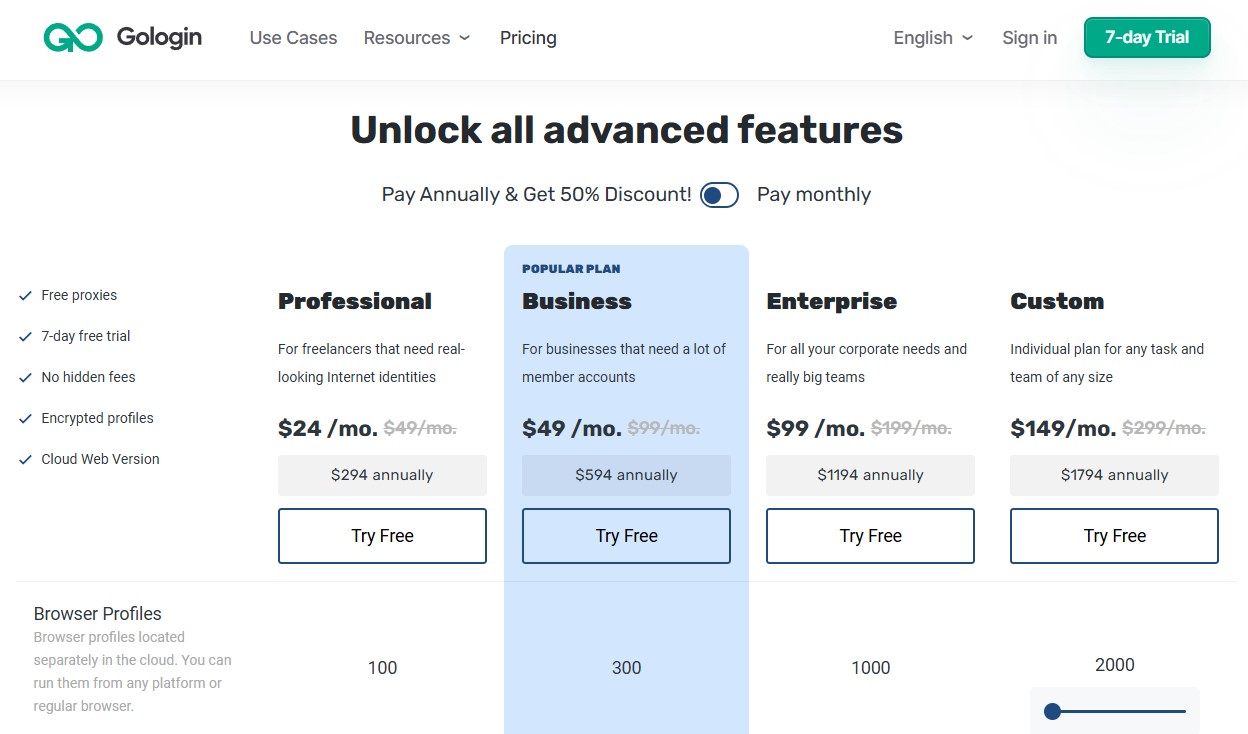
Task: Click the checkmark beside Encrypted profiles
Action: coord(25,418)
